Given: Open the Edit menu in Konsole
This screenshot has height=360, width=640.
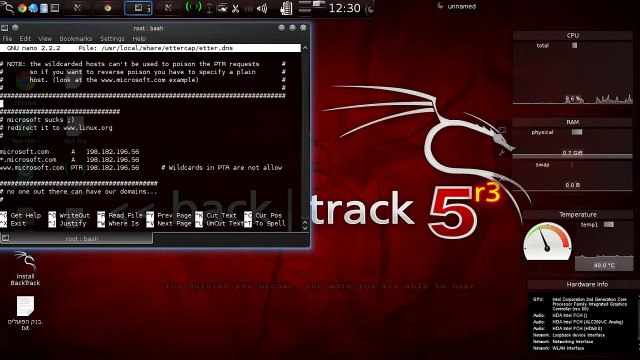Looking at the screenshot, I should tap(25, 38).
